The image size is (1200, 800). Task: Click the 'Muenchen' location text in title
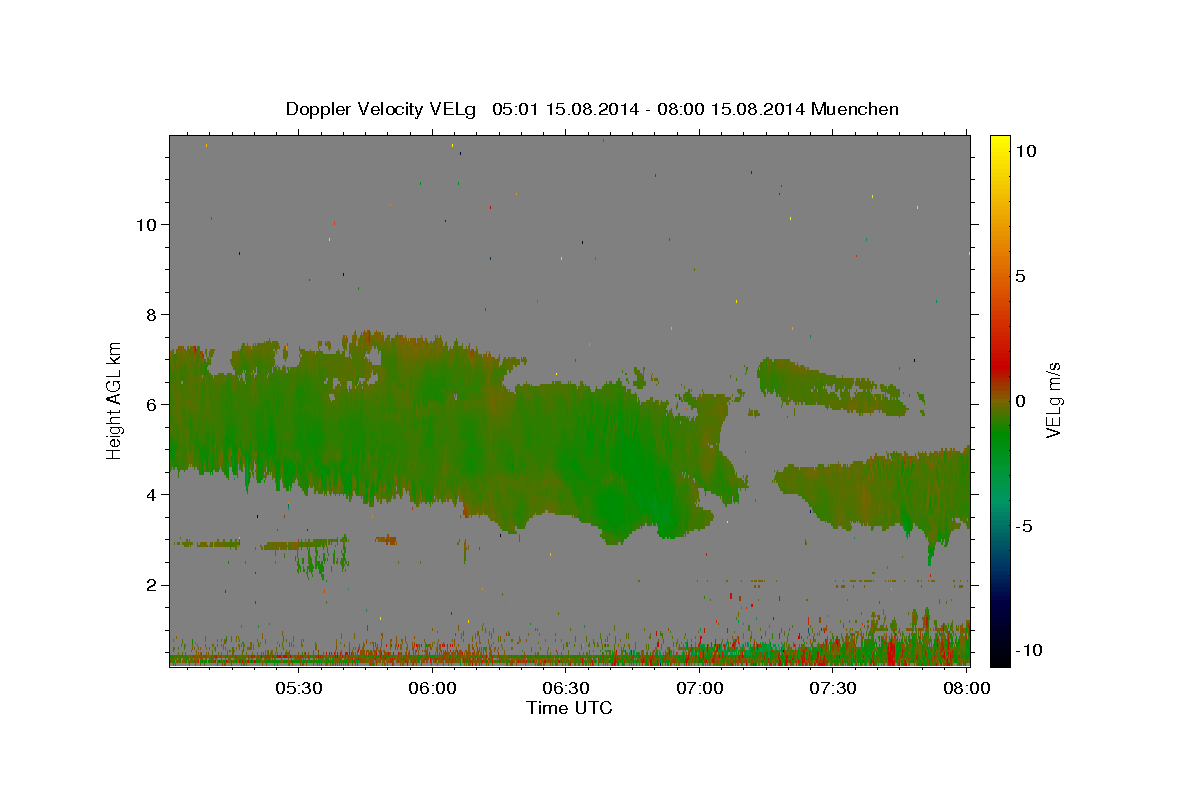855,109
